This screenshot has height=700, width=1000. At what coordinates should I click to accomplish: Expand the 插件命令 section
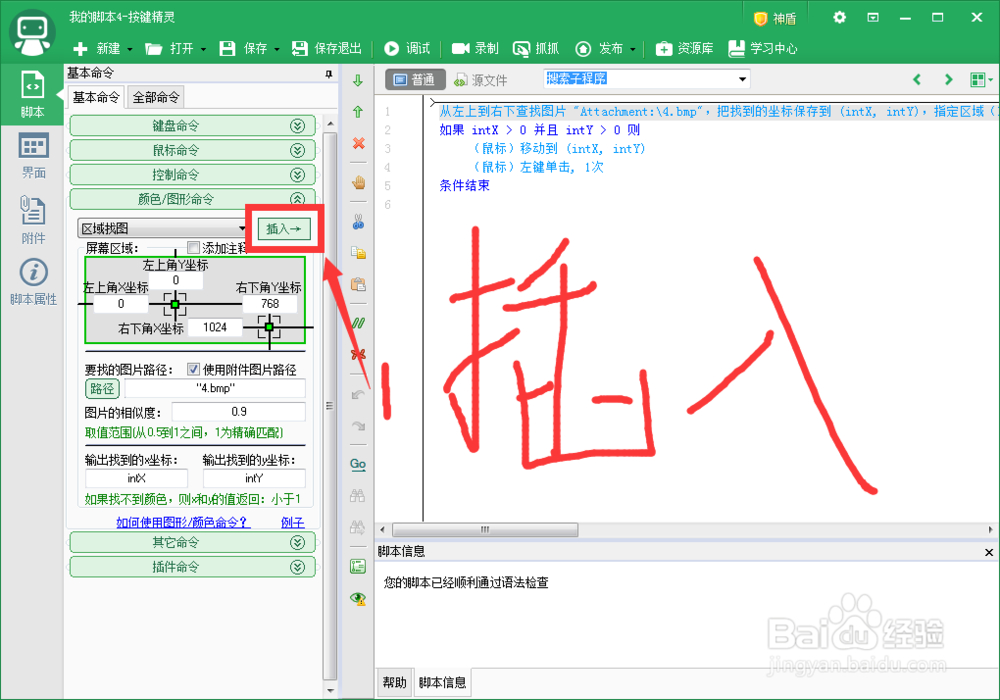point(193,567)
